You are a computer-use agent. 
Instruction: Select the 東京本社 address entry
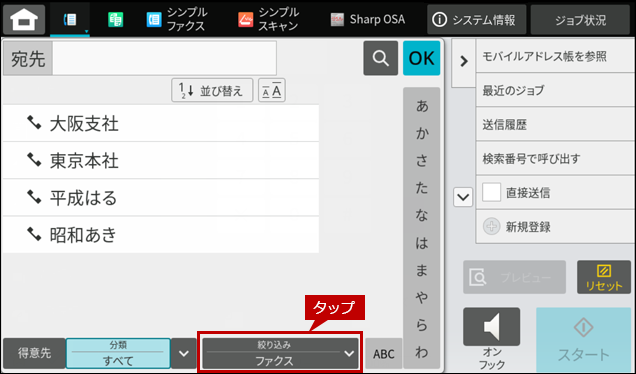161,161
